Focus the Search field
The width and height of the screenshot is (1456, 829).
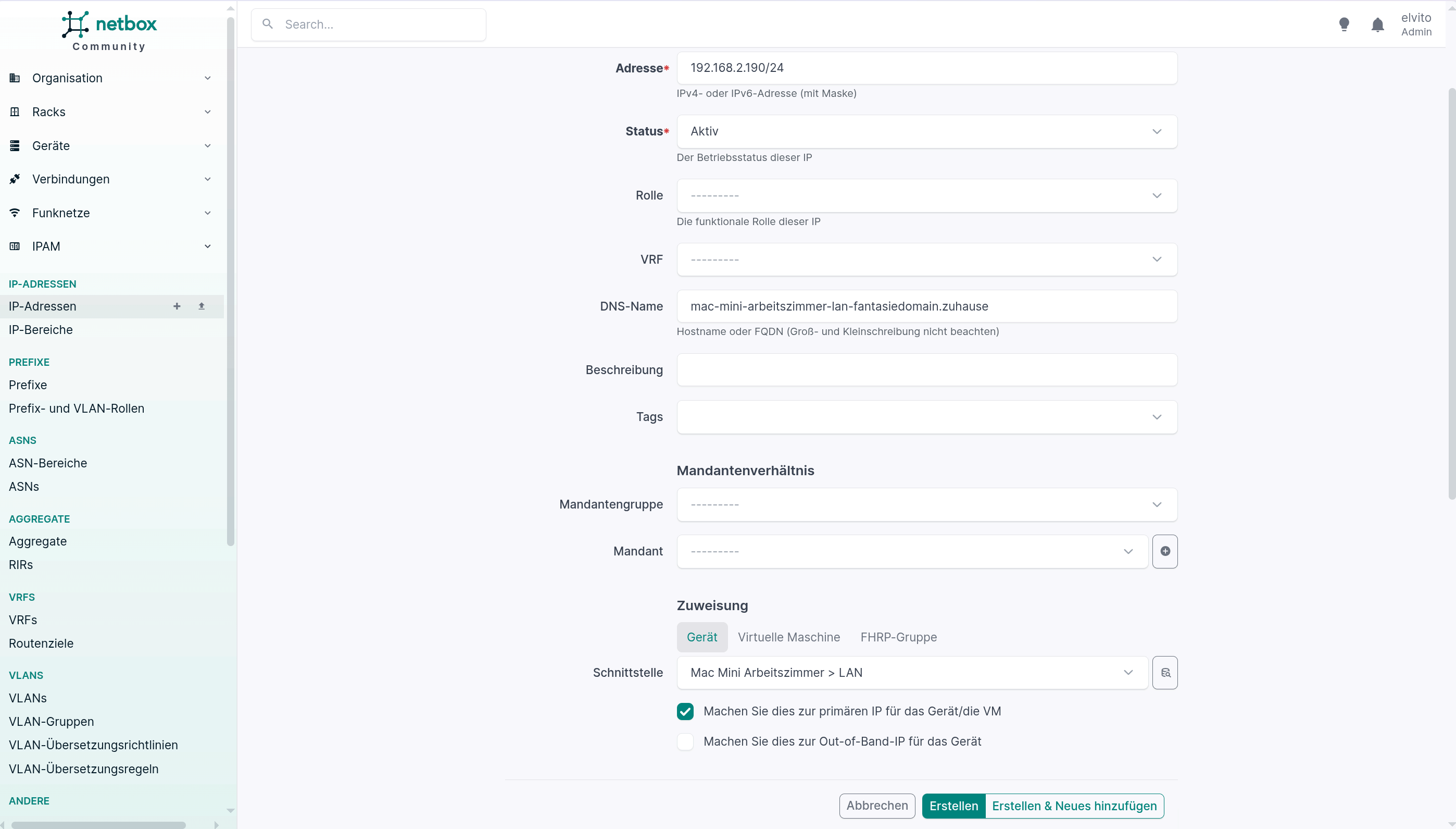369,24
